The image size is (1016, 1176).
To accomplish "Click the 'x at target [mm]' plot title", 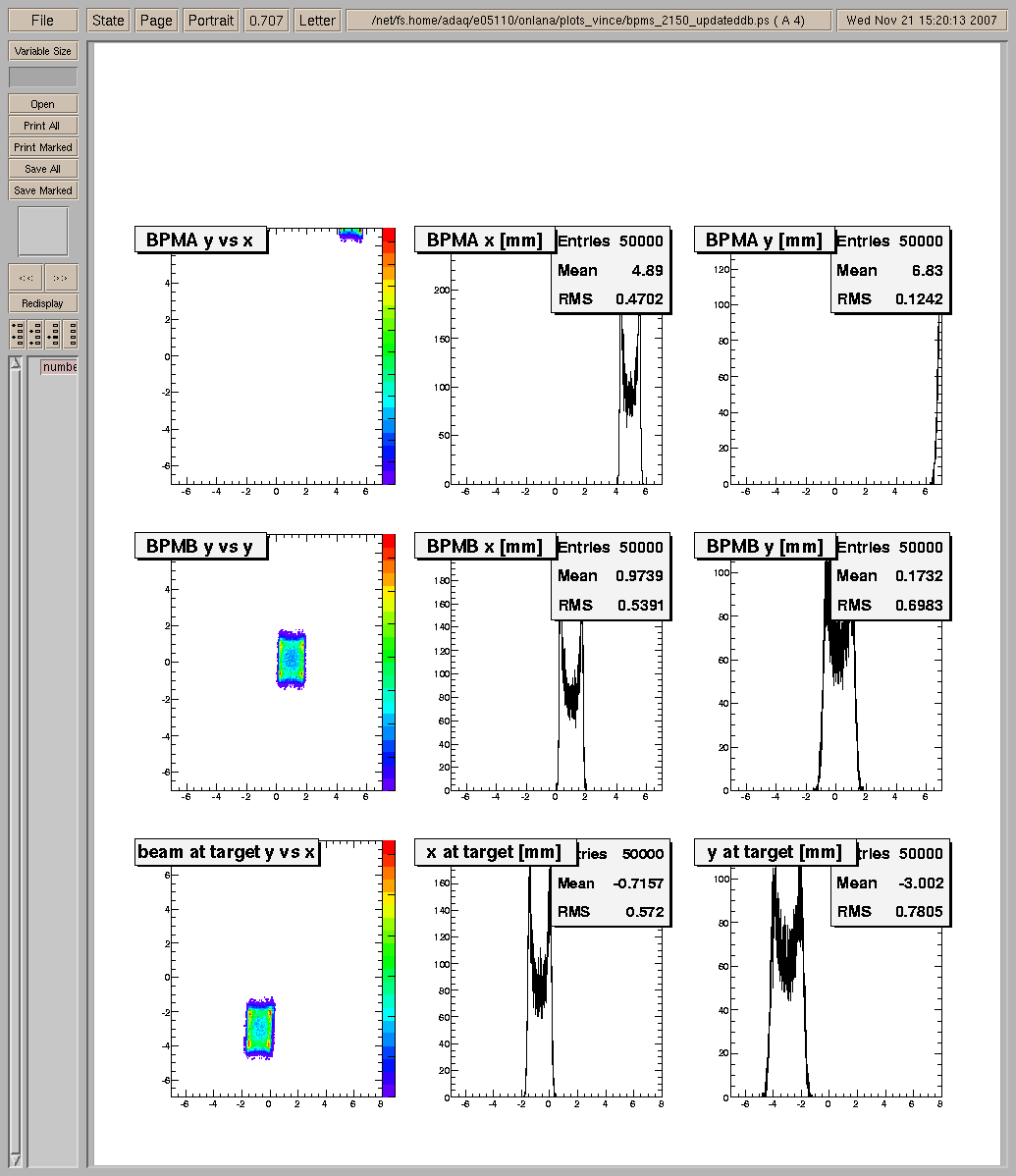I will tap(495, 852).
